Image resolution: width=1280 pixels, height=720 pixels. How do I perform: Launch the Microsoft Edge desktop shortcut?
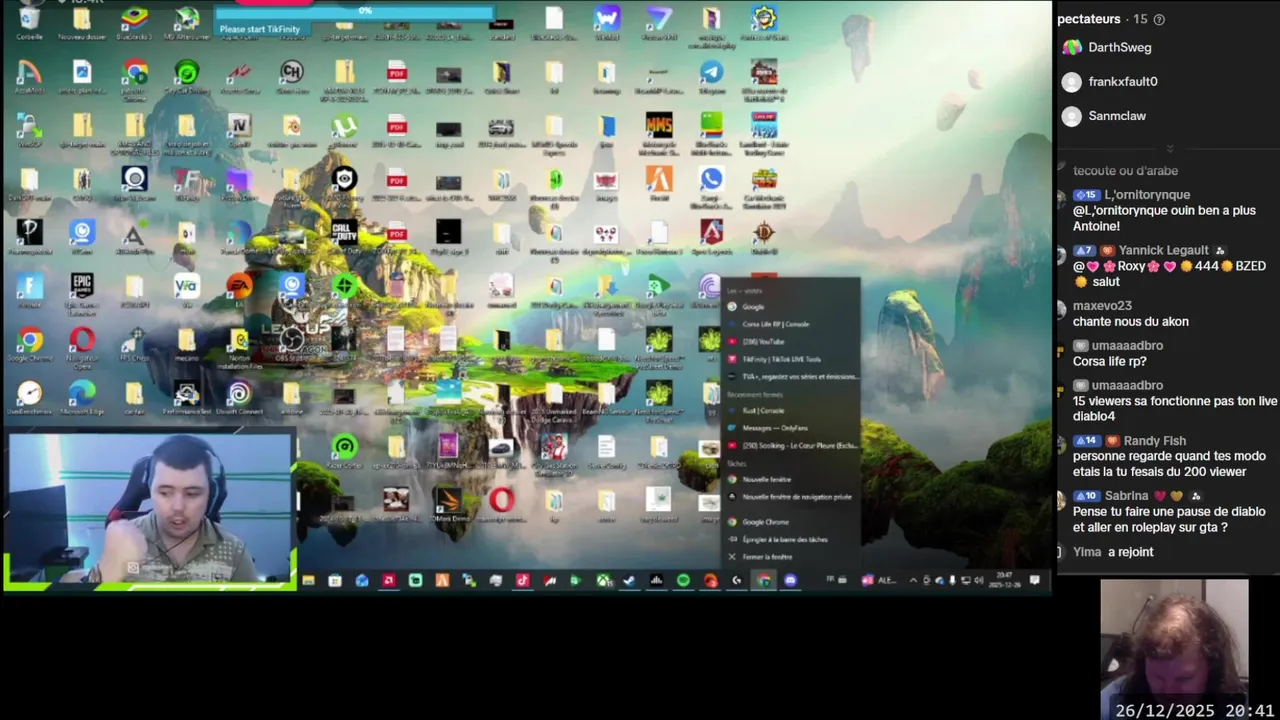click(82, 398)
